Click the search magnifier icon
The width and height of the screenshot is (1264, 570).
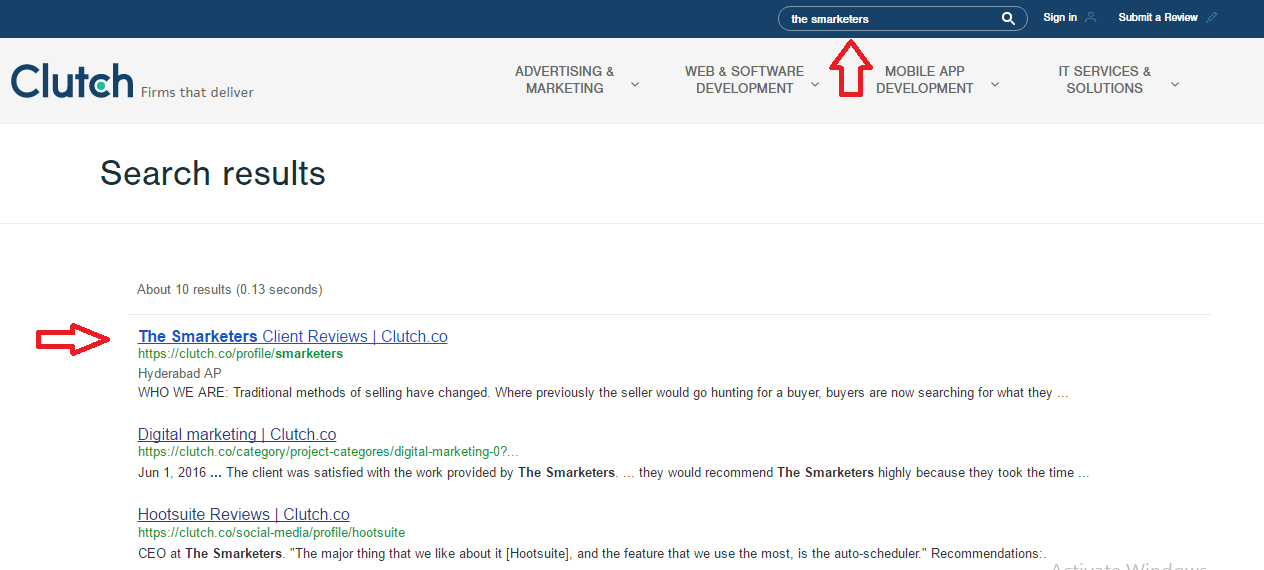pyautogui.click(x=1008, y=18)
